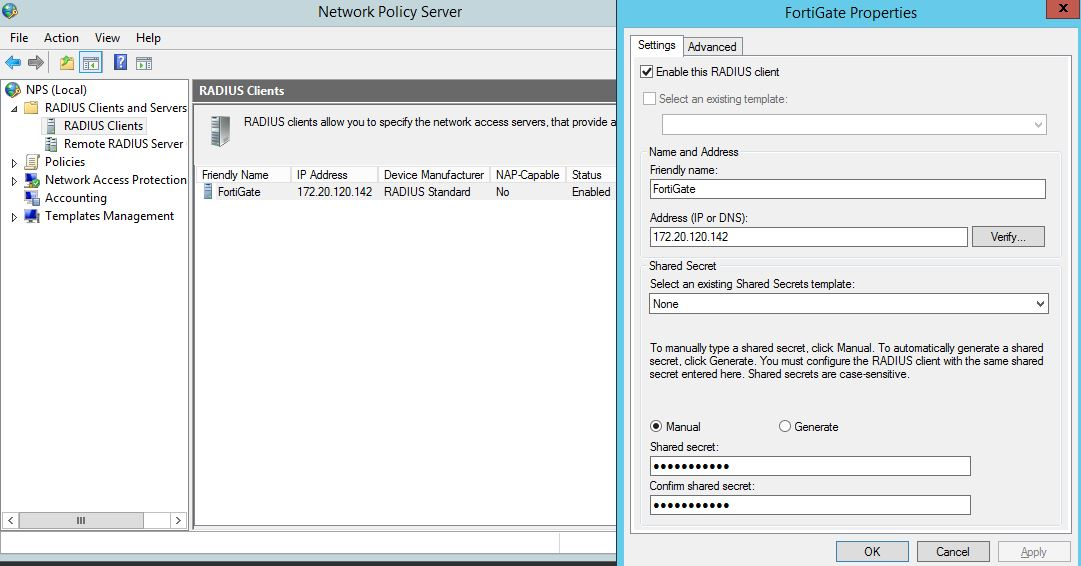Switch to the Advanced tab

(x=712, y=47)
